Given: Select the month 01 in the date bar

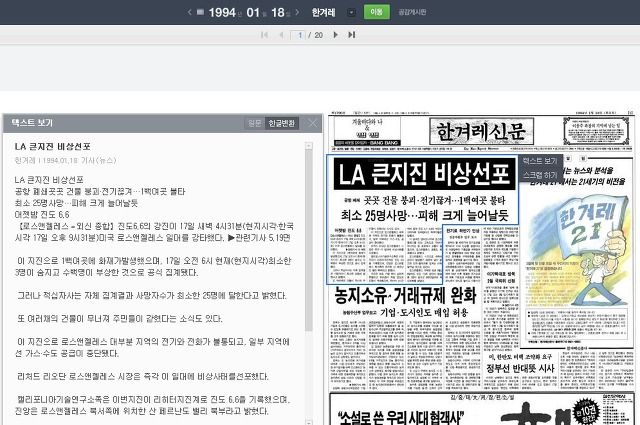Looking at the screenshot, I should [x=253, y=13].
